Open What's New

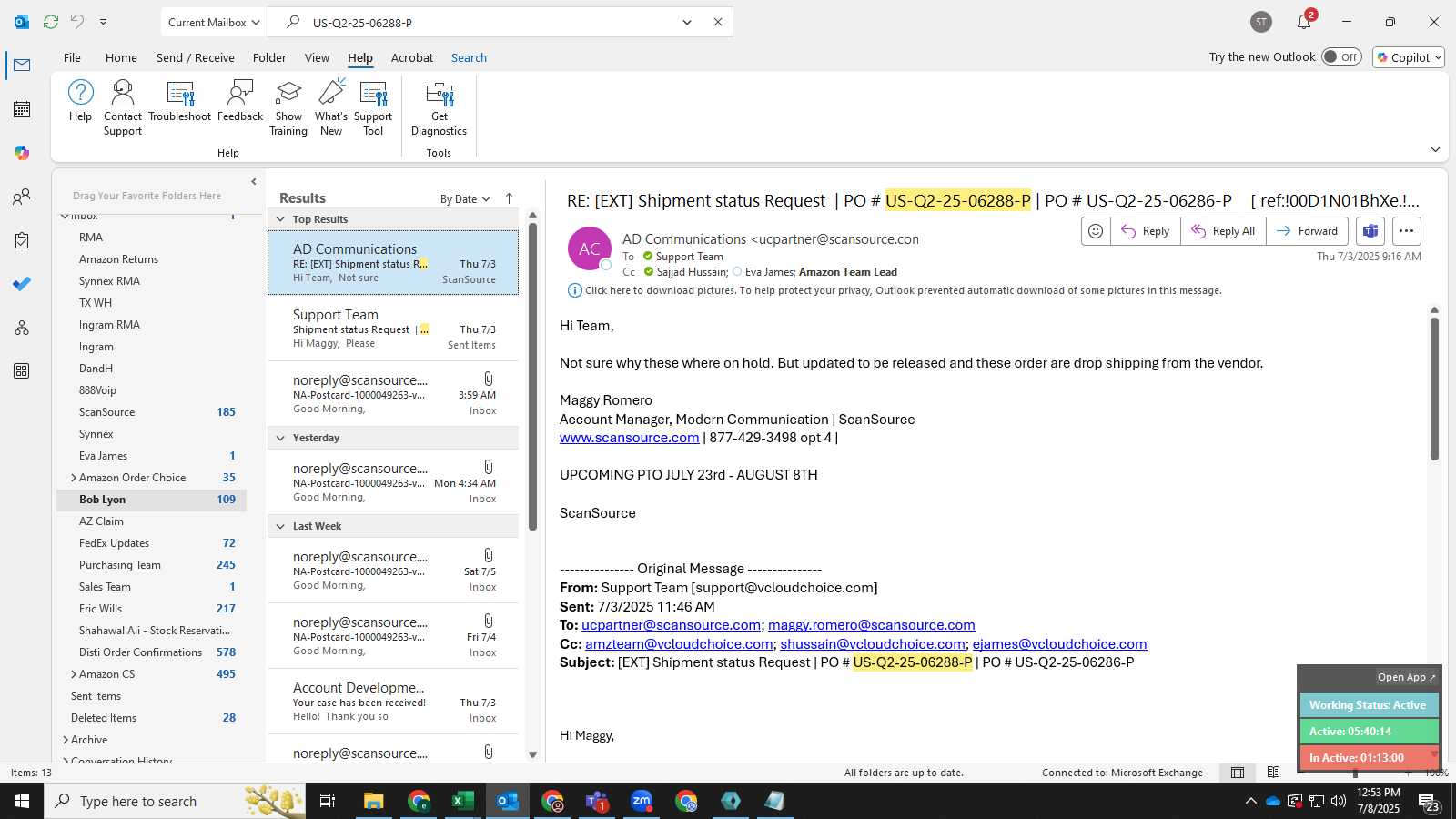[331, 107]
